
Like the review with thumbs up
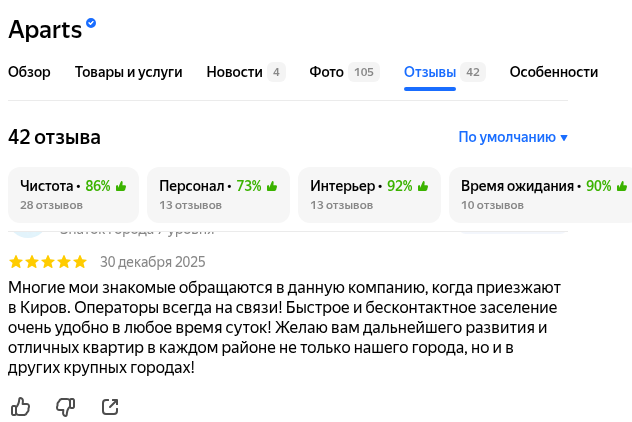point(20,406)
